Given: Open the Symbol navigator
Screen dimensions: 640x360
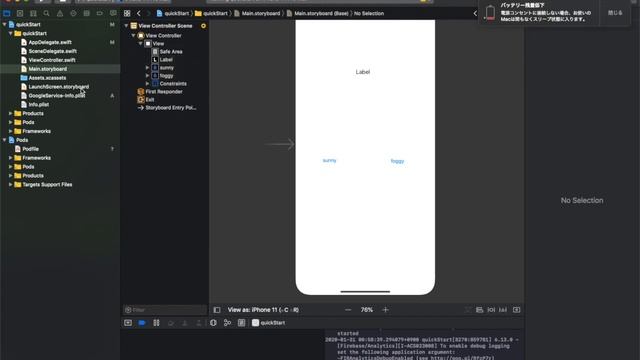Looking at the screenshot, I should click(33, 13).
